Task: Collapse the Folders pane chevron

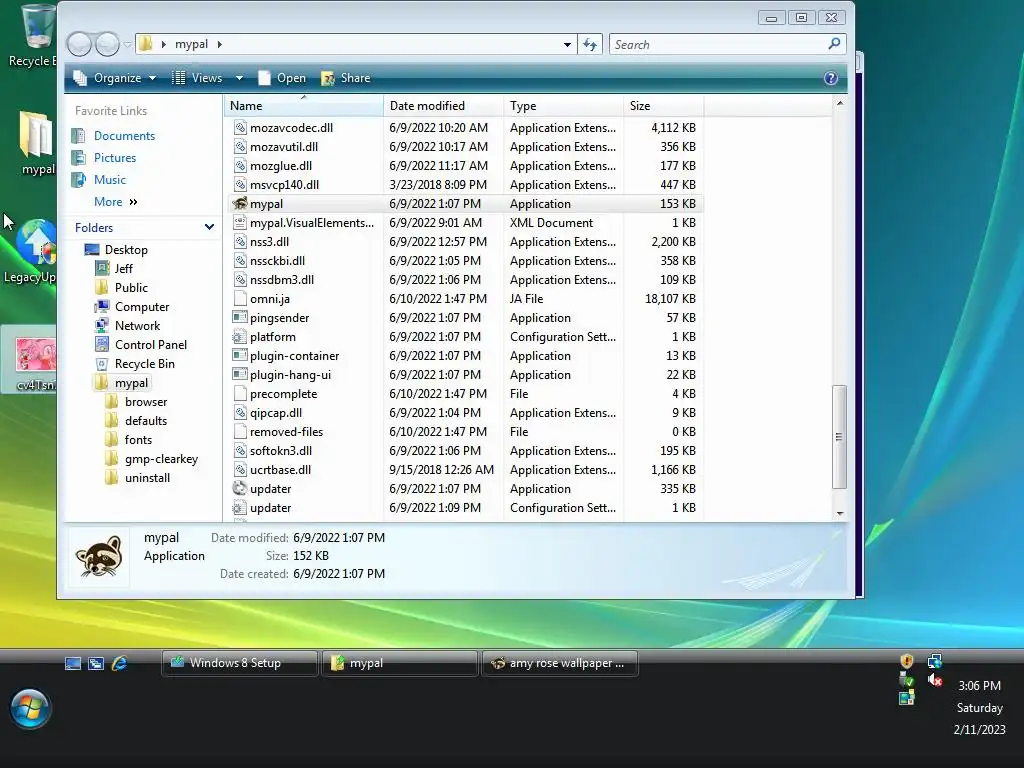Action: (x=209, y=227)
